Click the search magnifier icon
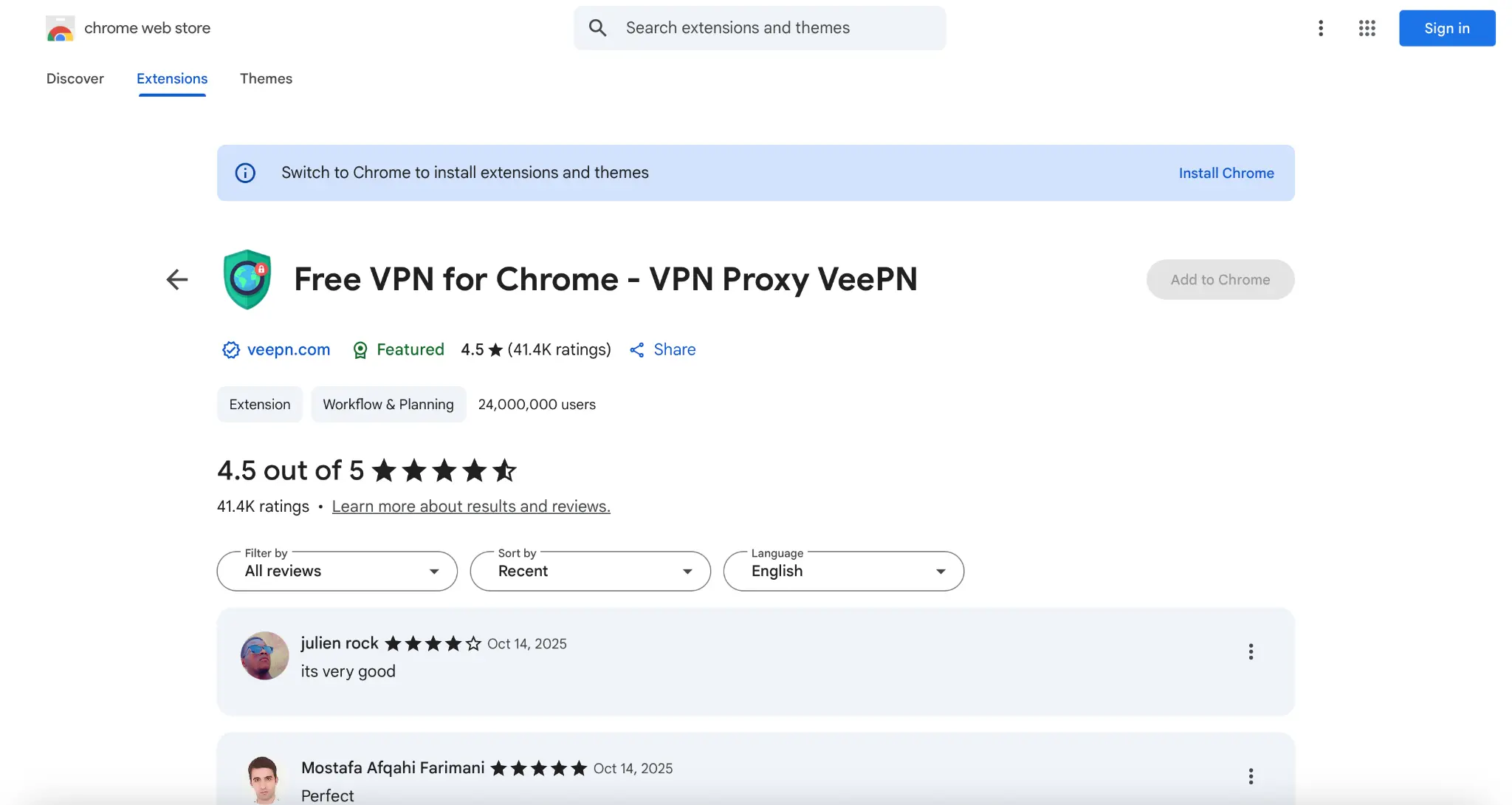The height and width of the screenshot is (805, 1512). coord(597,28)
